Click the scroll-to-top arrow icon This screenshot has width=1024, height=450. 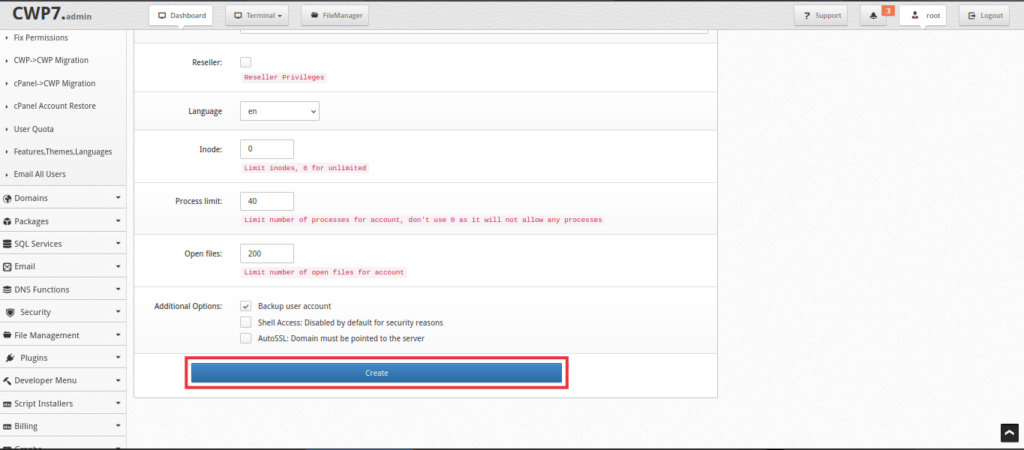pos(1009,433)
